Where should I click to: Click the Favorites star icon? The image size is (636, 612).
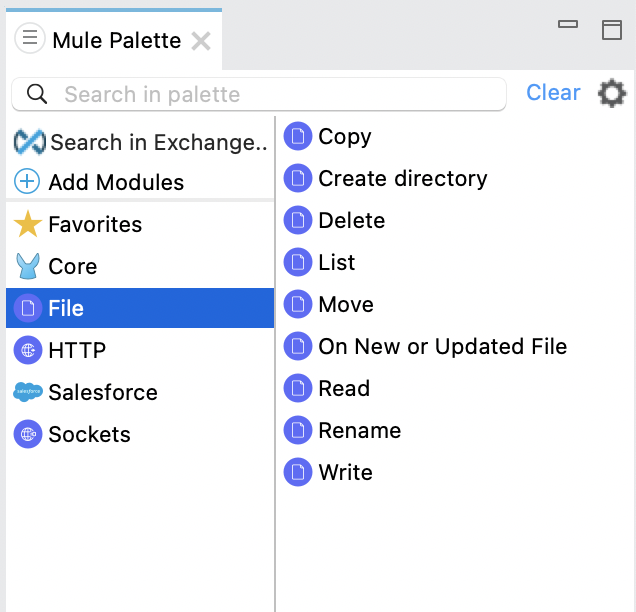28,223
